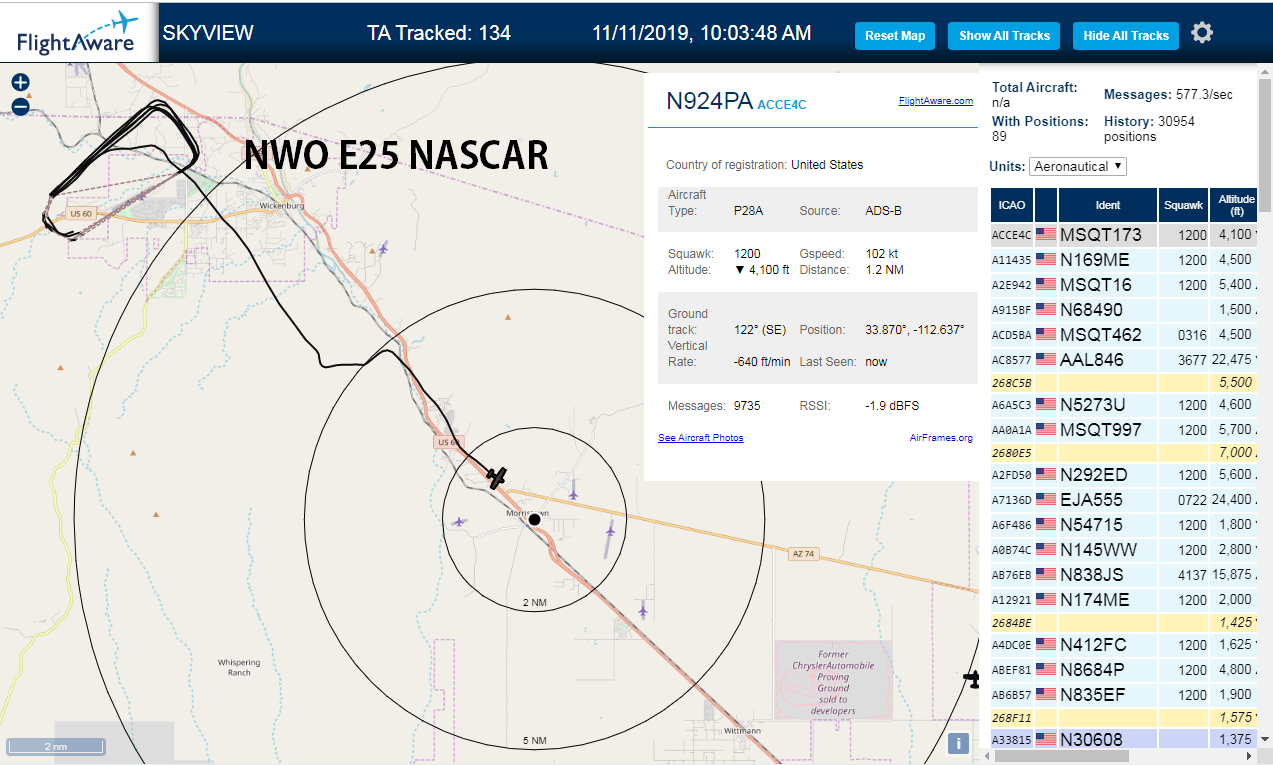Open the AirFrames.org link

pos(941,438)
